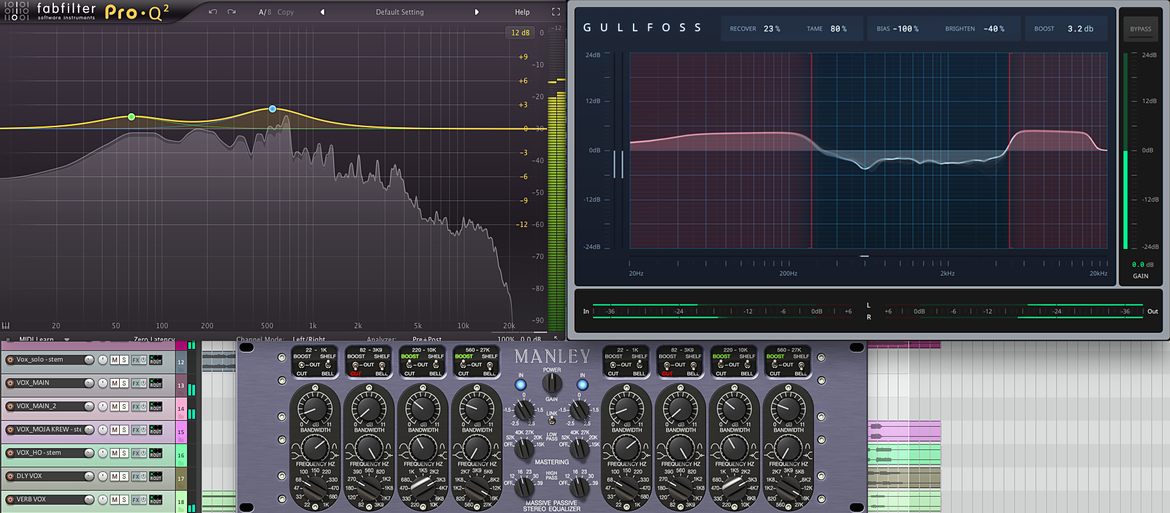The width and height of the screenshot is (1170, 513).
Task: Flip the Manley LINK switch
Action: coord(551,421)
